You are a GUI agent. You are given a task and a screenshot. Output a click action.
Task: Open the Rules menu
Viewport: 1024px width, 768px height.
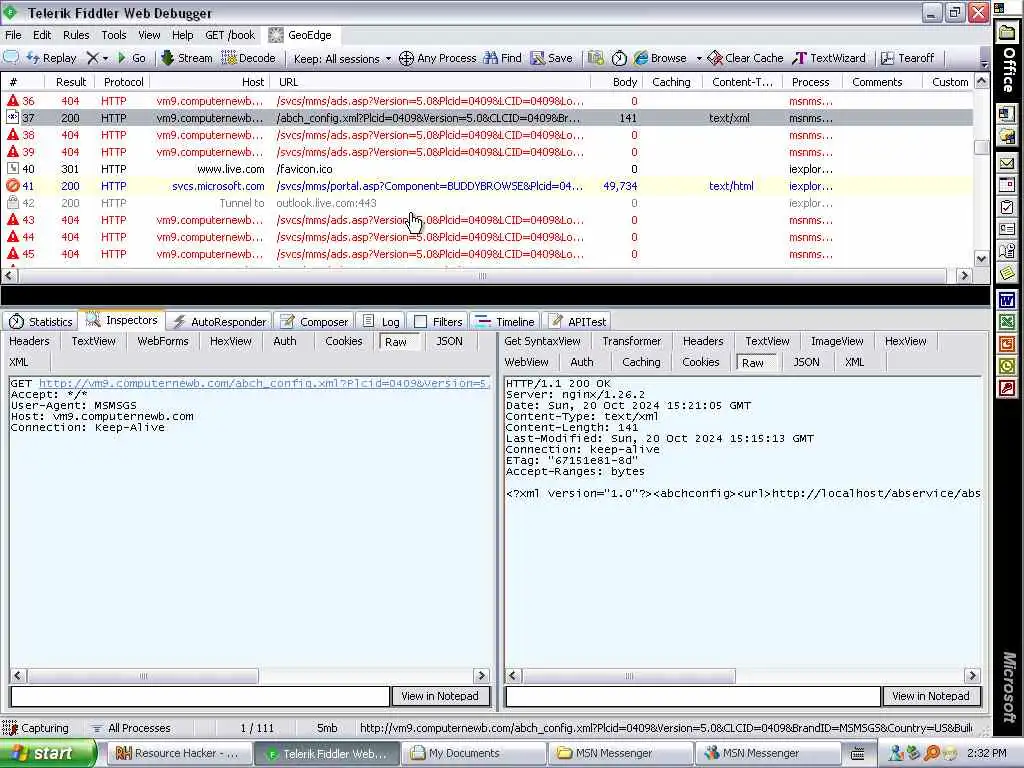coord(76,35)
